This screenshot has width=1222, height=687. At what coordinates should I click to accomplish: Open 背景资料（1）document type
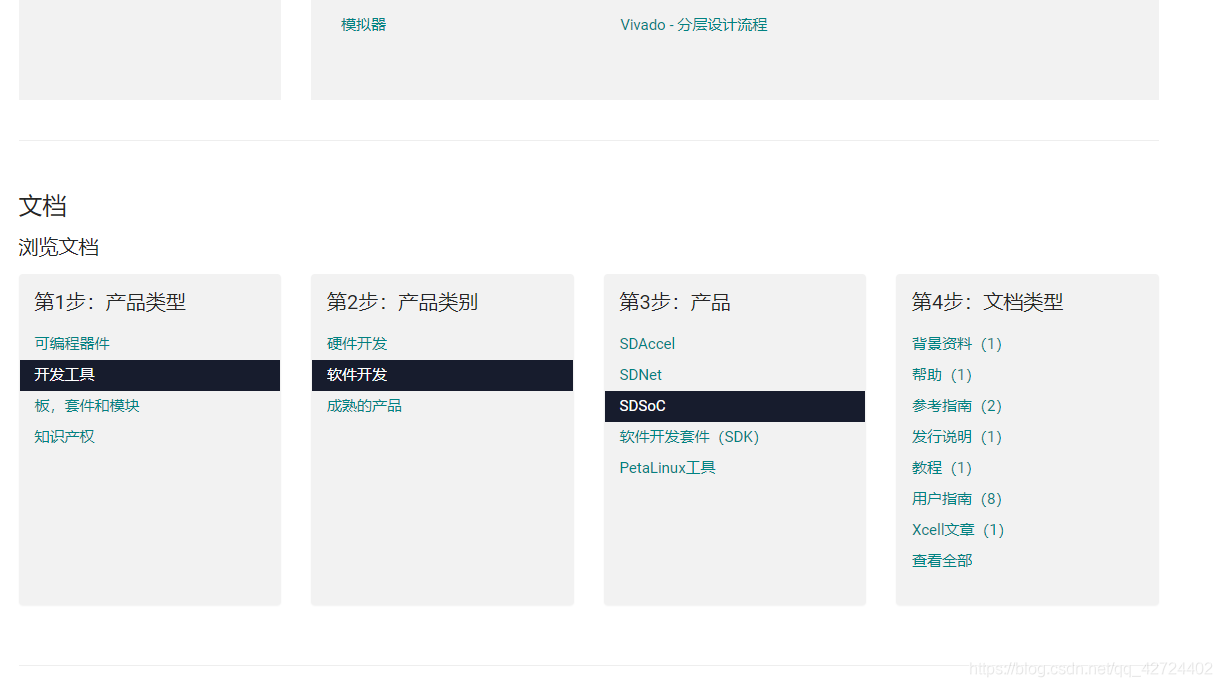957,344
